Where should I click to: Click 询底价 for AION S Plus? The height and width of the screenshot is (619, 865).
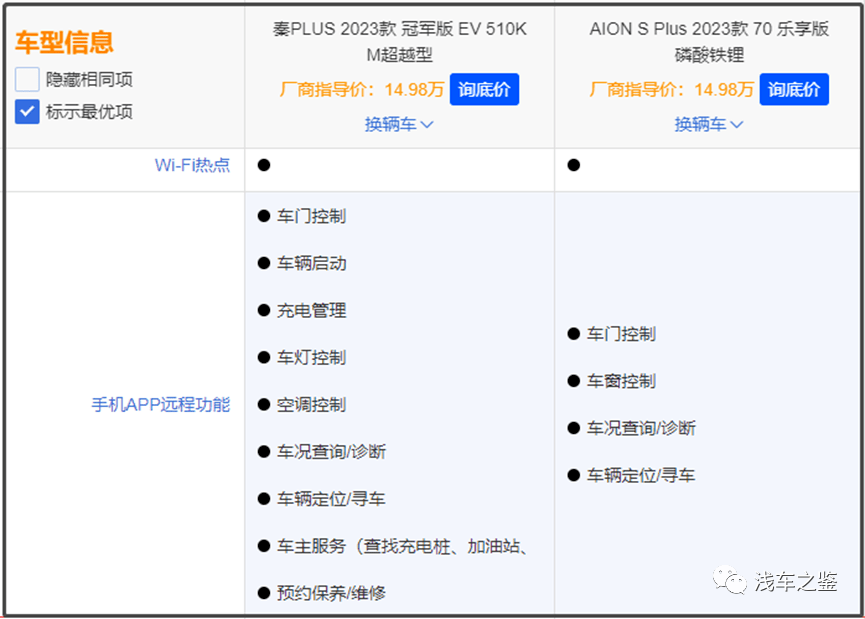pyautogui.click(x=794, y=89)
